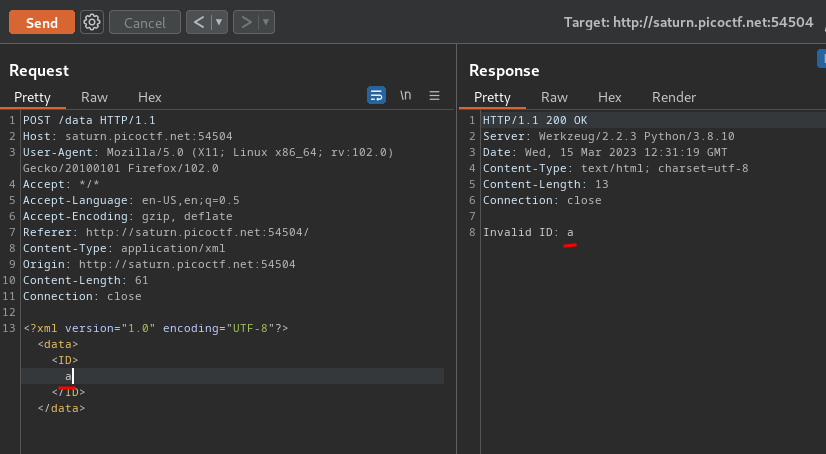This screenshot has width=826, height=454.
Task: Click the Date header in response
Action: (605, 152)
